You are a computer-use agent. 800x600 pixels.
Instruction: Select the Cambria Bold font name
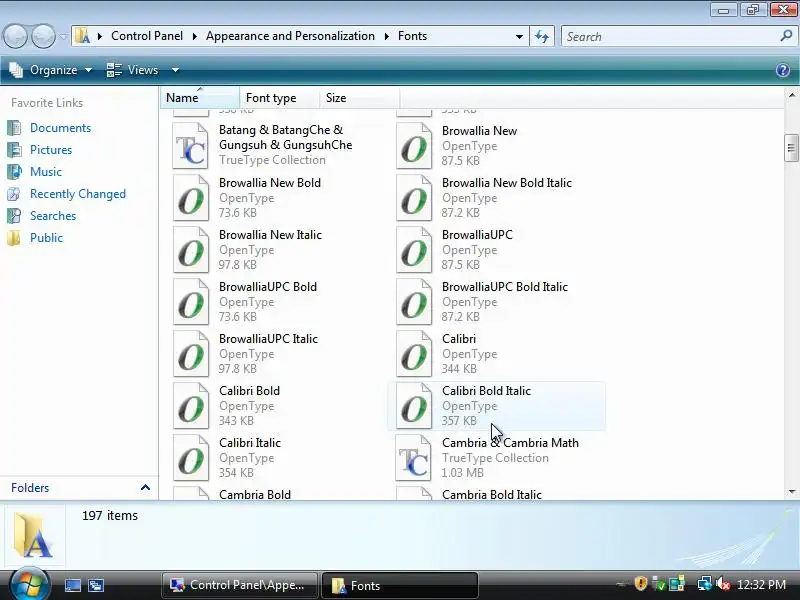pos(255,494)
